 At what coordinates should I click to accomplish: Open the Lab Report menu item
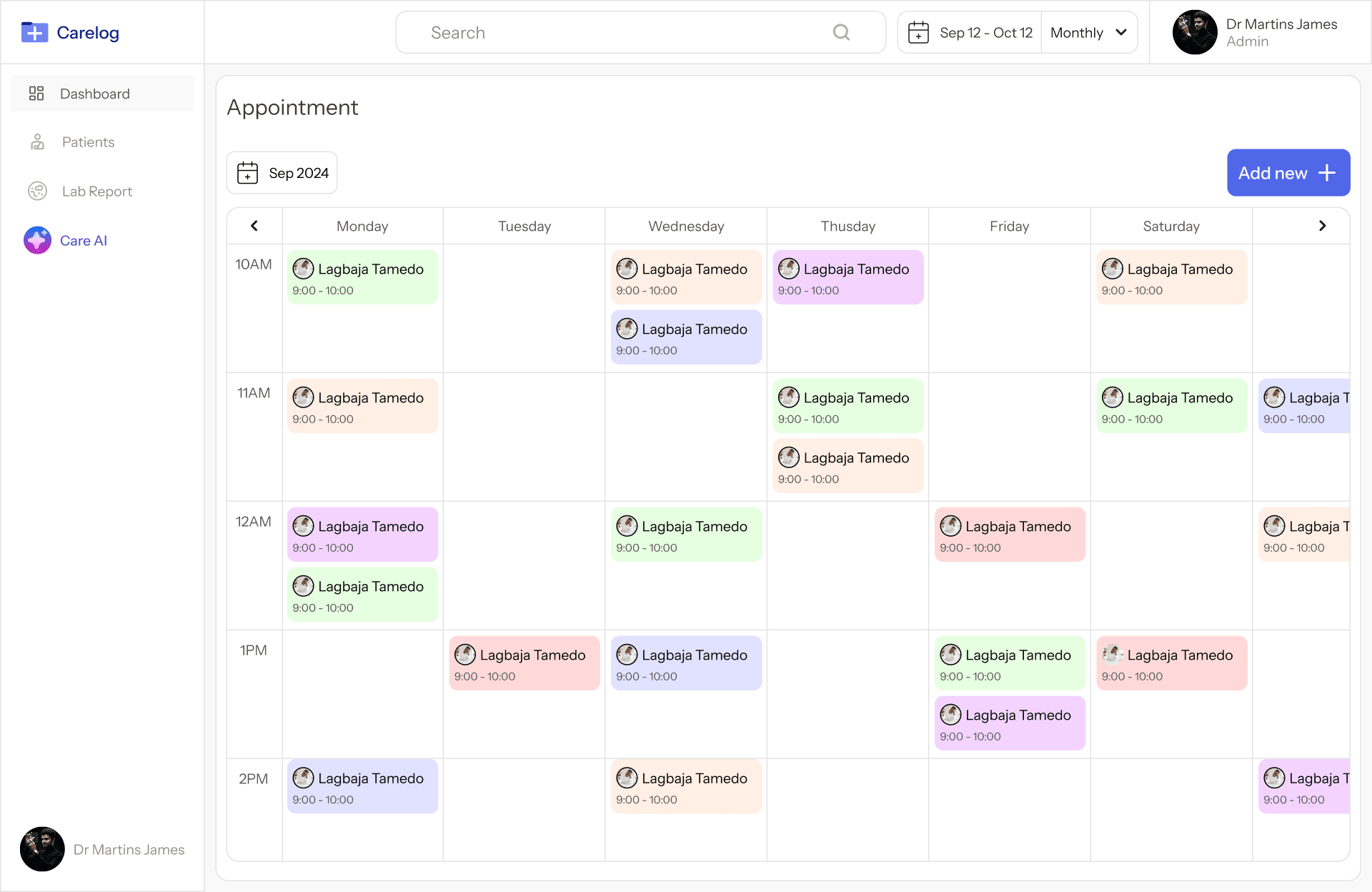pyautogui.click(x=97, y=192)
